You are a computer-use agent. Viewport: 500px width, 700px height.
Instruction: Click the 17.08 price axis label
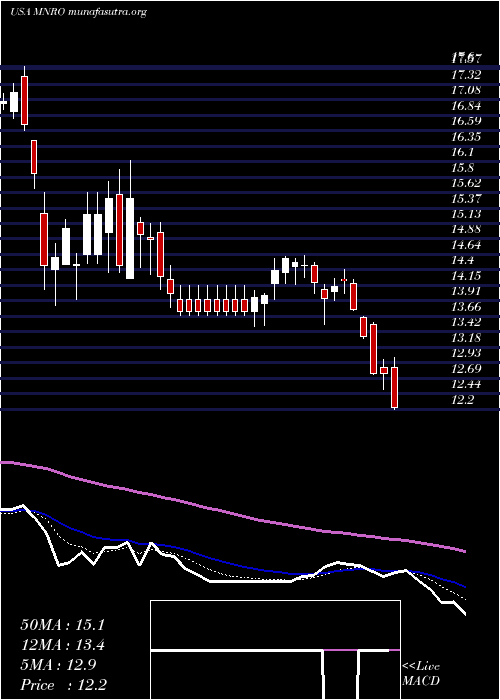(466, 91)
